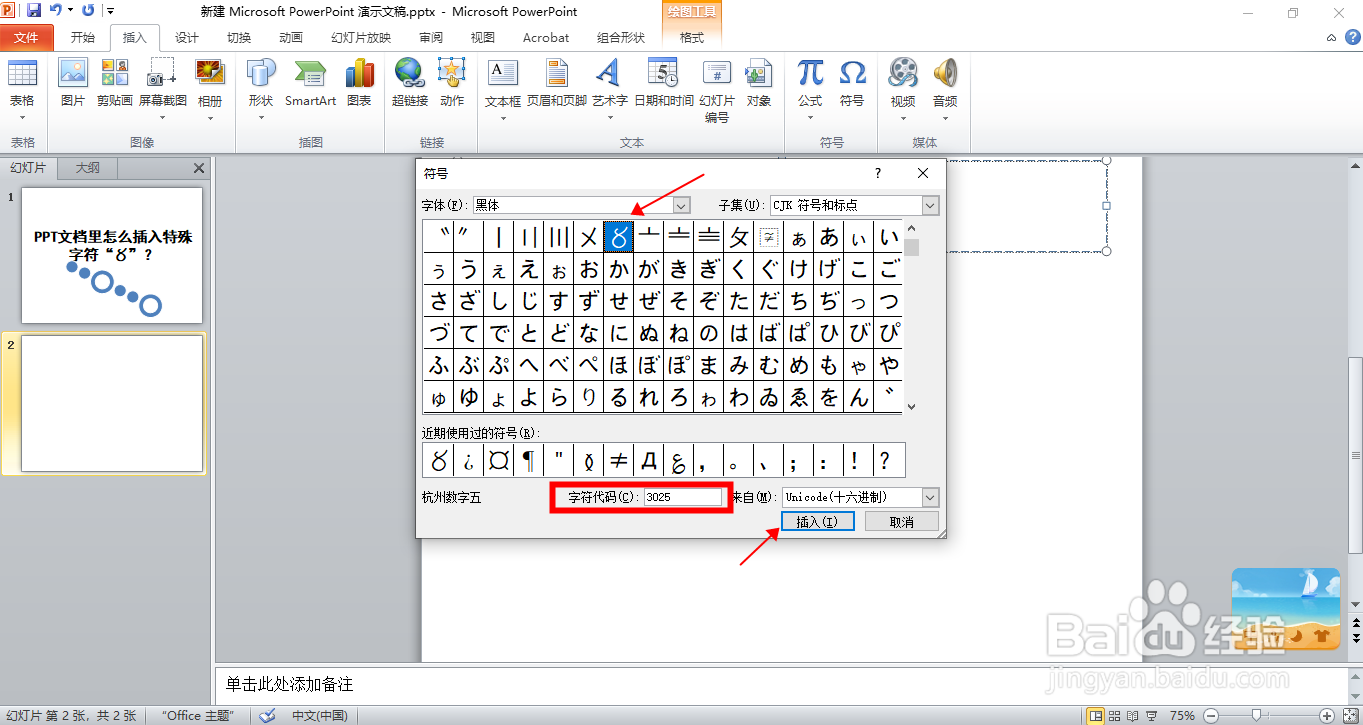Open the 幻灯片放映 Slide Show tab
This screenshot has width=1363, height=725.
tap(361, 38)
